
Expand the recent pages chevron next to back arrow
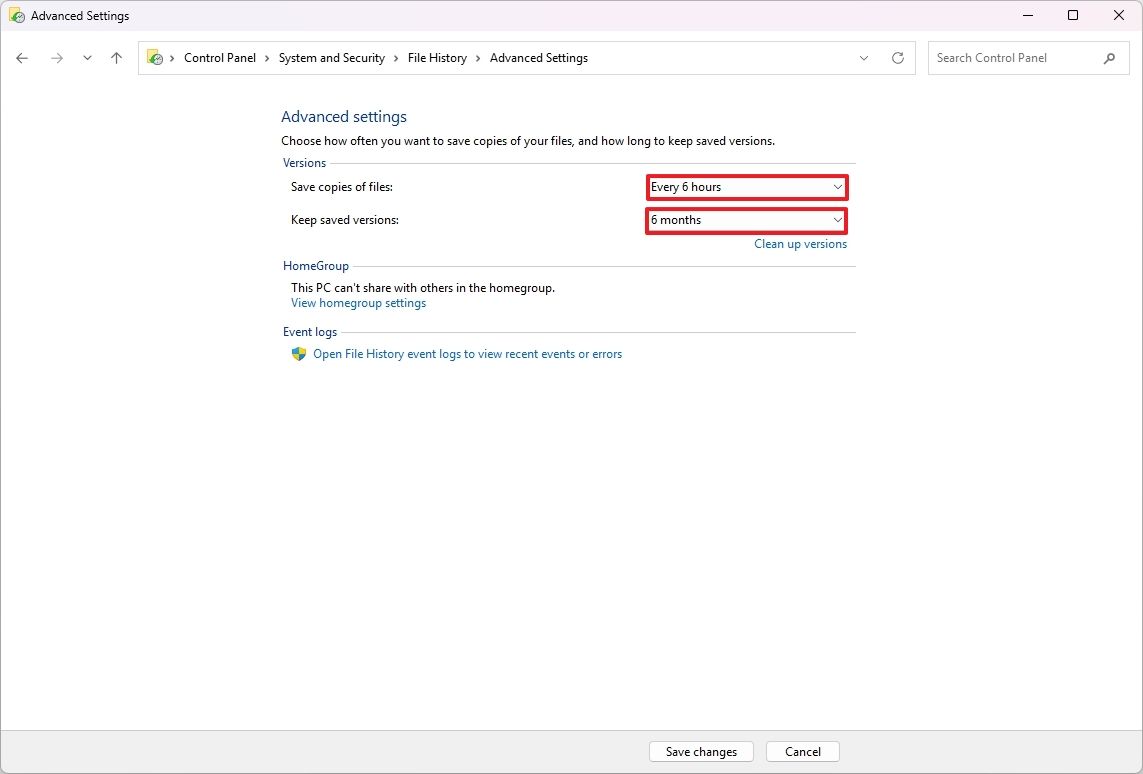87,58
